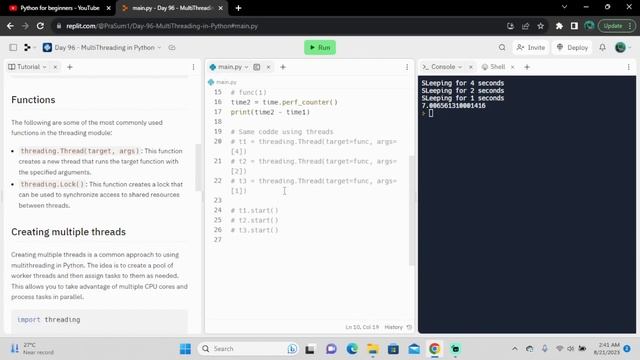Click the split layout icon on the main.py tab
The height and width of the screenshot is (360, 640).
[257, 67]
